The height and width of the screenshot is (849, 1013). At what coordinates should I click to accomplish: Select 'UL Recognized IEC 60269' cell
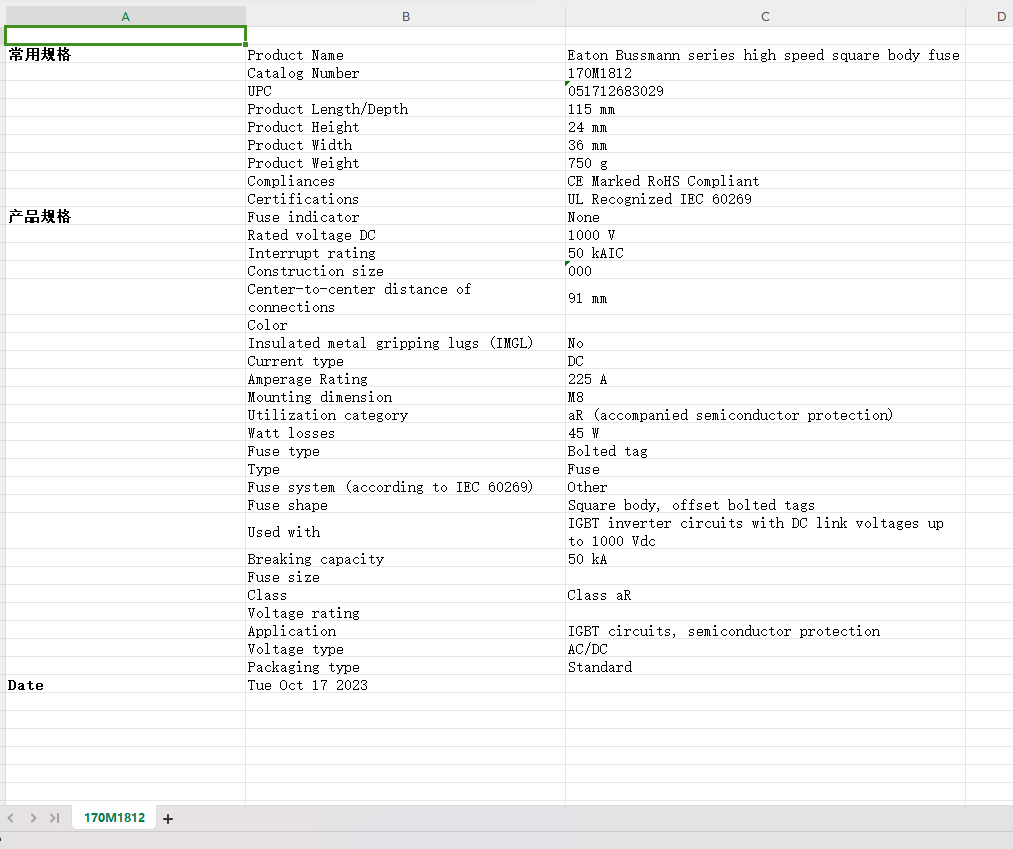pos(766,198)
